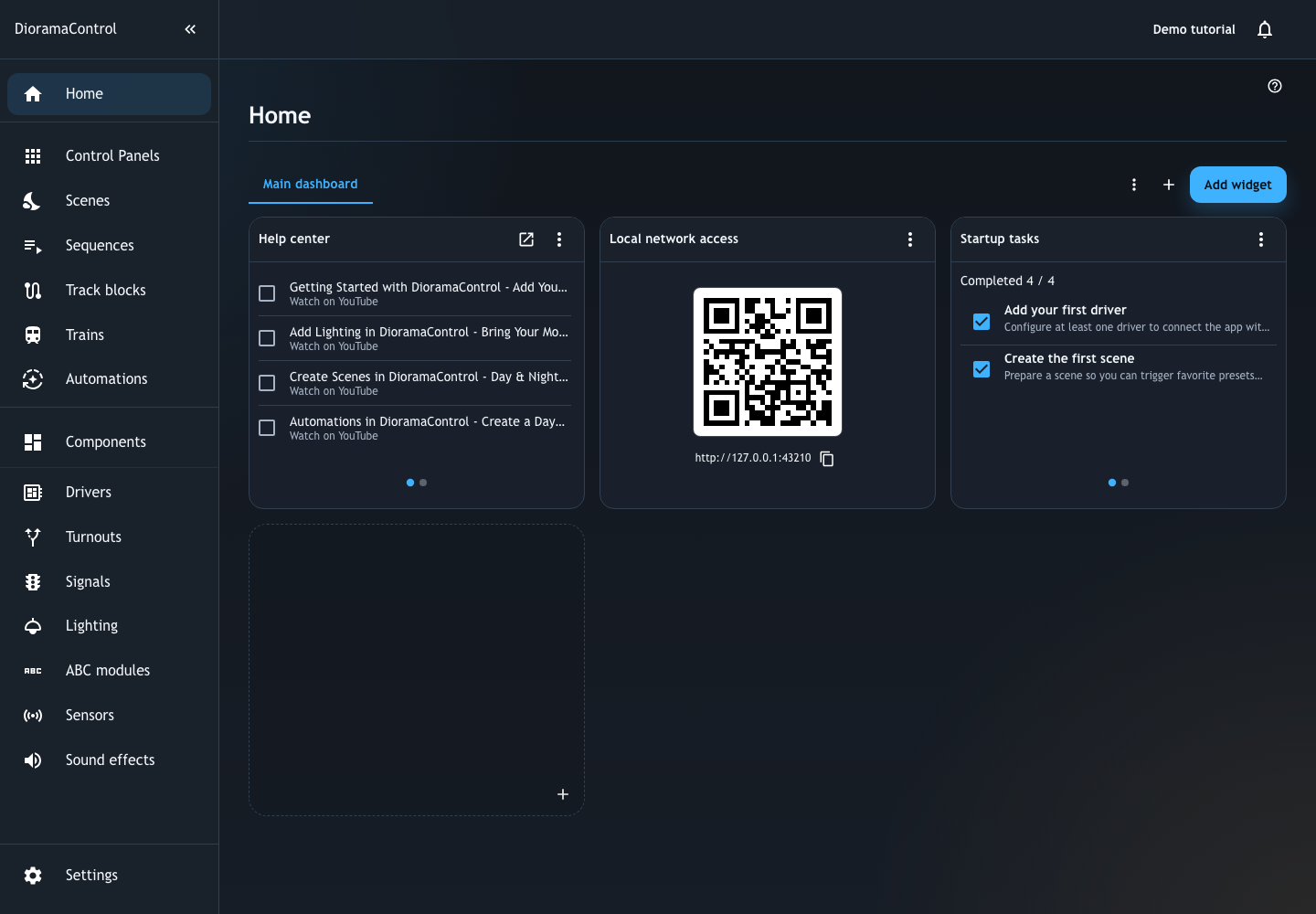The width and height of the screenshot is (1316, 914).
Task: Collapse the sidebar with the double chevron
Action: 190,29
